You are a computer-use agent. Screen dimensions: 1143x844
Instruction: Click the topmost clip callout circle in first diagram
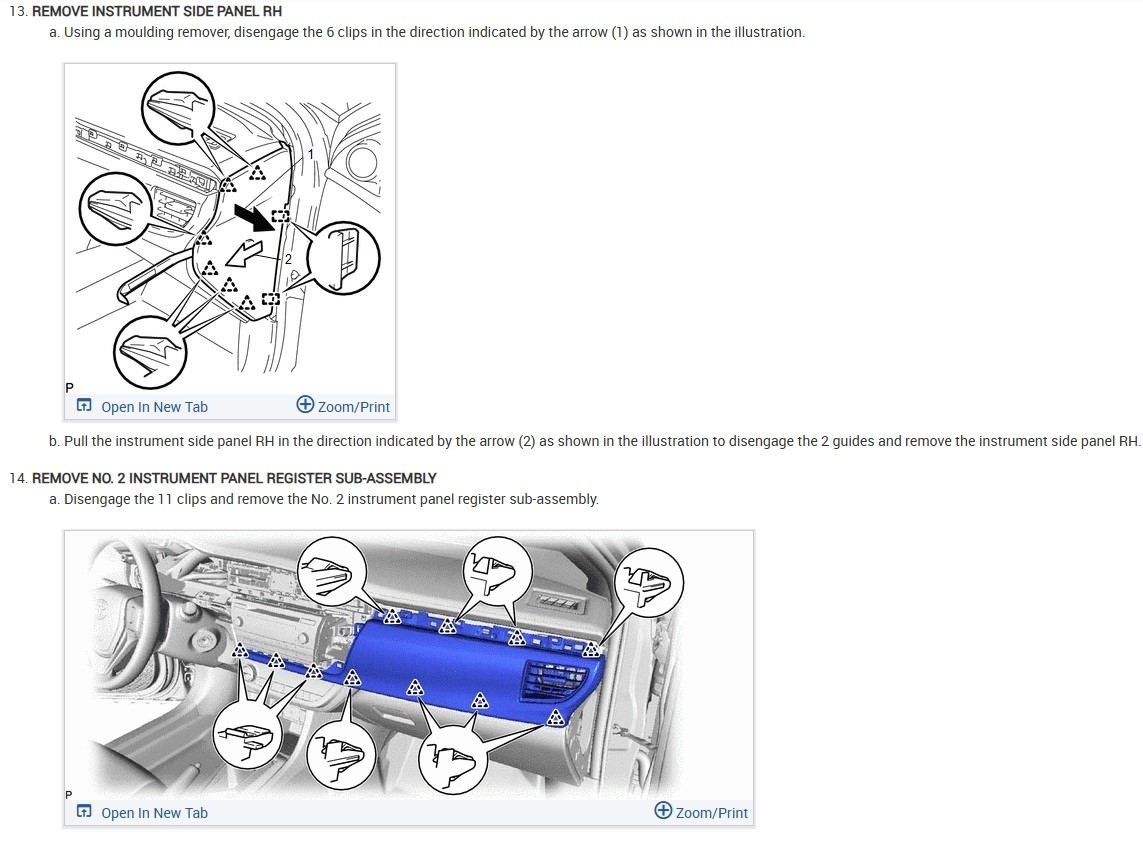click(x=177, y=108)
